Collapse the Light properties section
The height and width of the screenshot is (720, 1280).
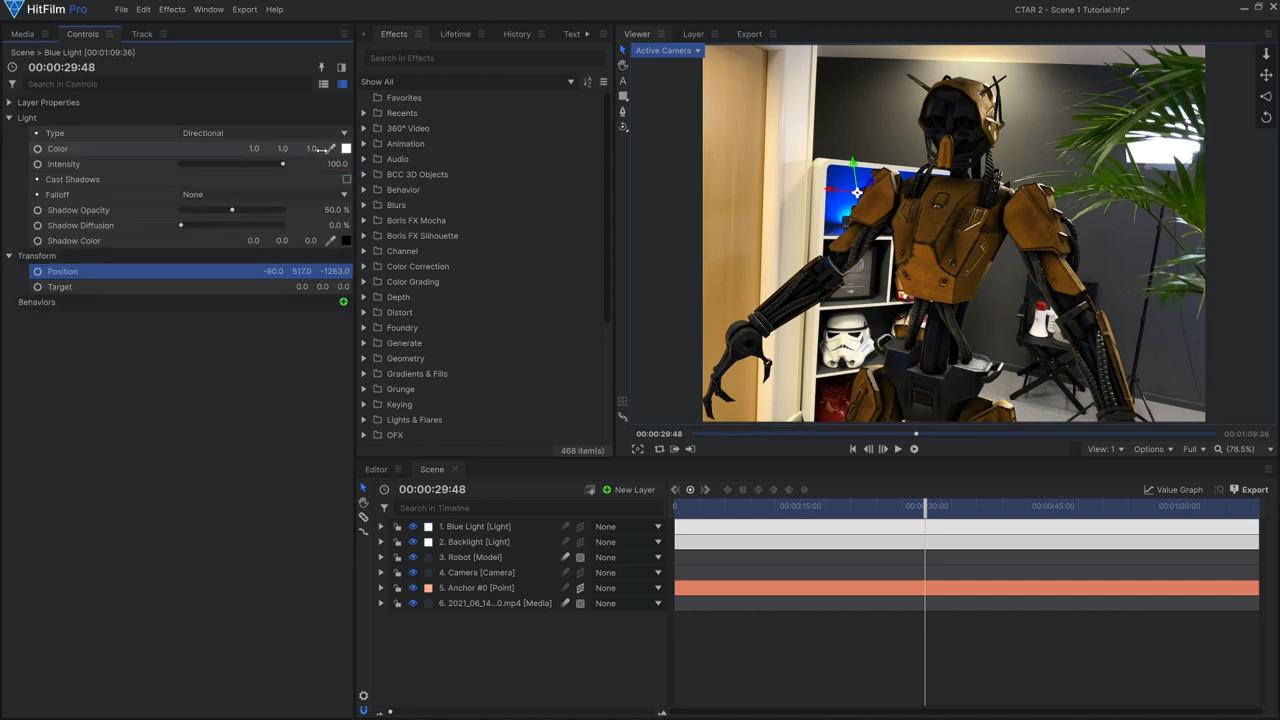tap(9, 118)
